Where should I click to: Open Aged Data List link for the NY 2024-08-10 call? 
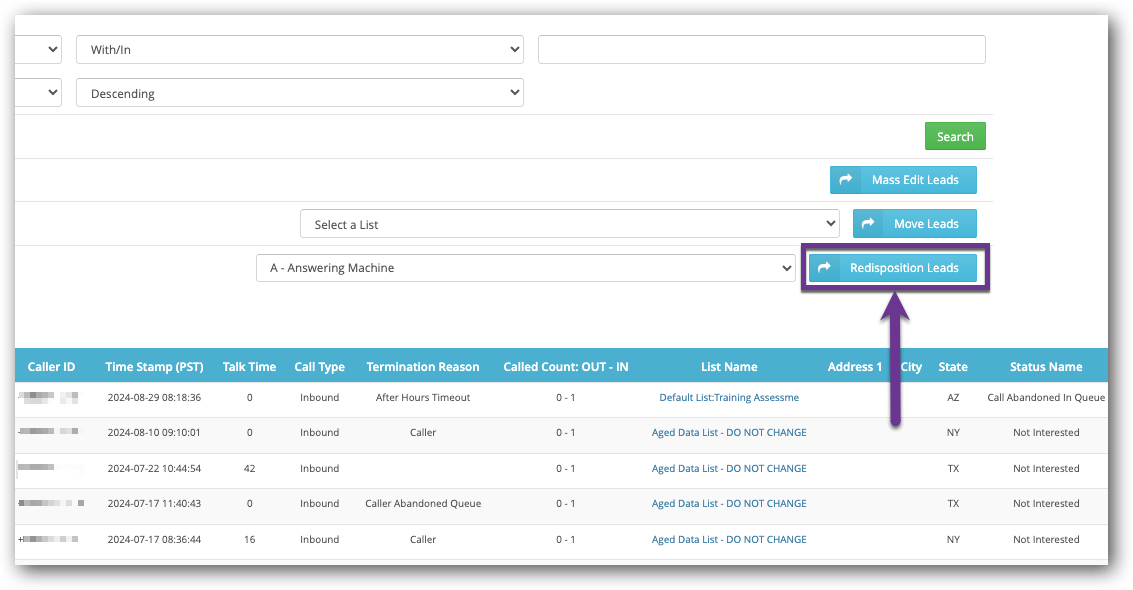[728, 433]
